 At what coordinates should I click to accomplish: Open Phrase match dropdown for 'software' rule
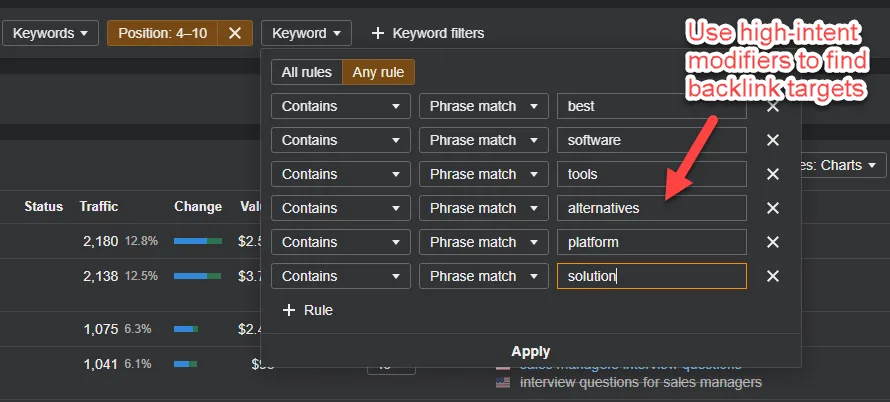tap(484, 140)
